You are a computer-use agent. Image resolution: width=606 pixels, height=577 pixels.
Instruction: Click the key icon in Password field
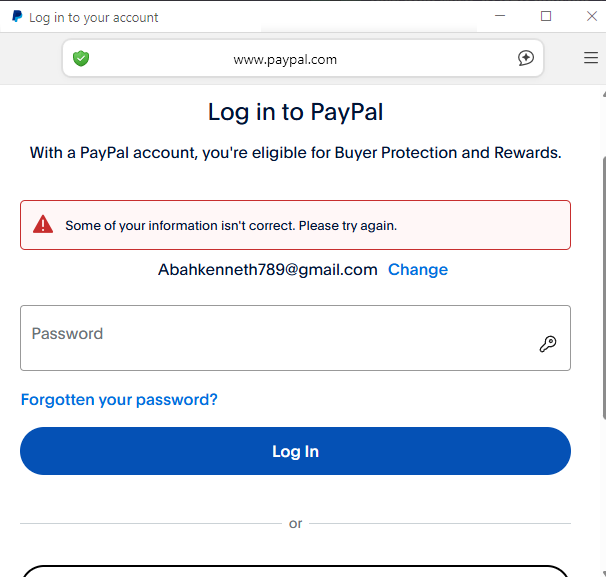point(548,344)
